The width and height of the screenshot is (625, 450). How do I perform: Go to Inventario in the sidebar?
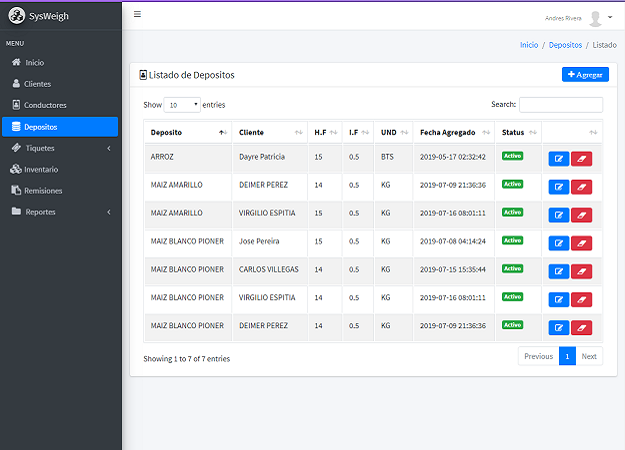click(x=40, y=169)
